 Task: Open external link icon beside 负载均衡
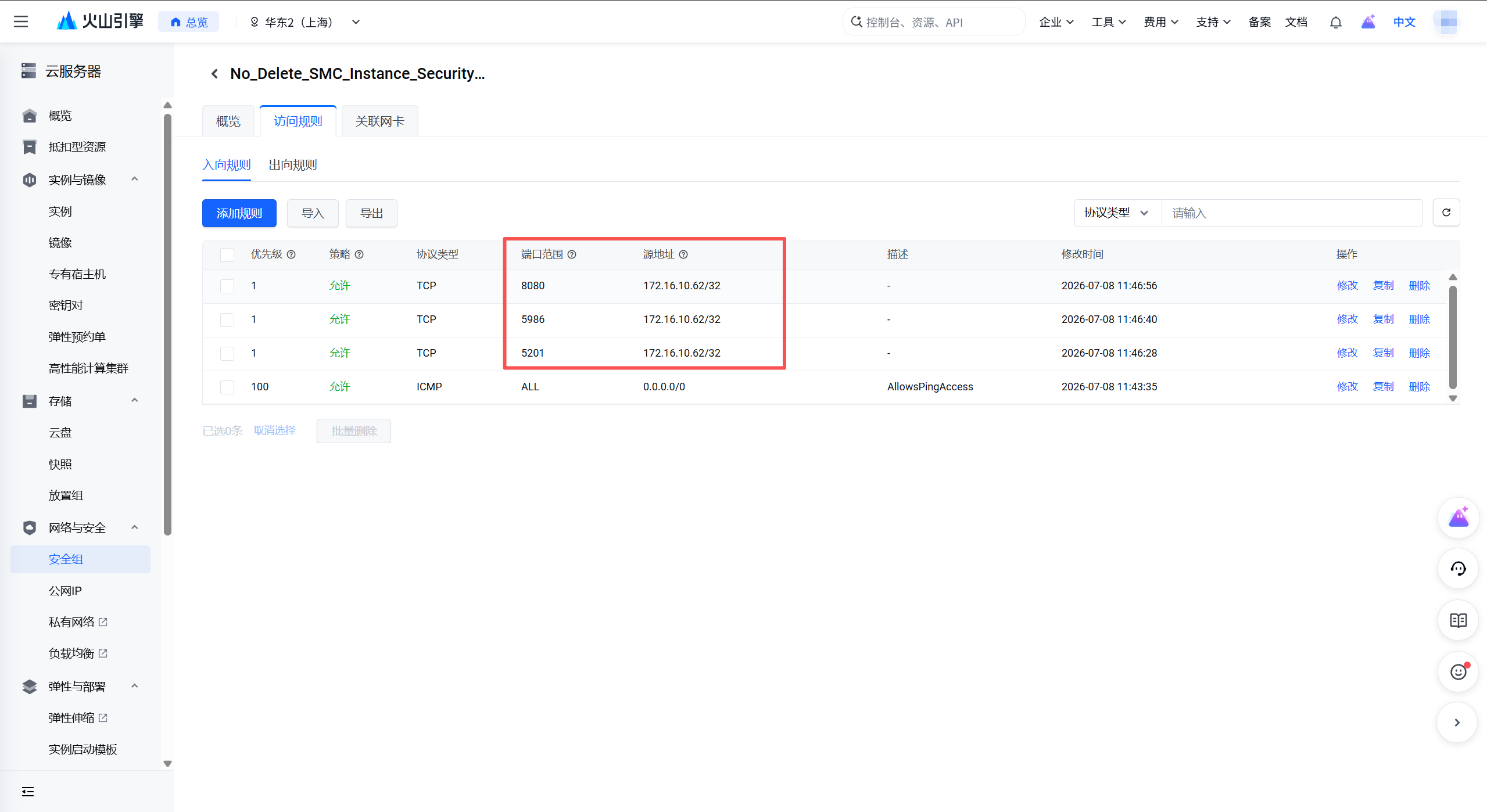click(103, 653)
